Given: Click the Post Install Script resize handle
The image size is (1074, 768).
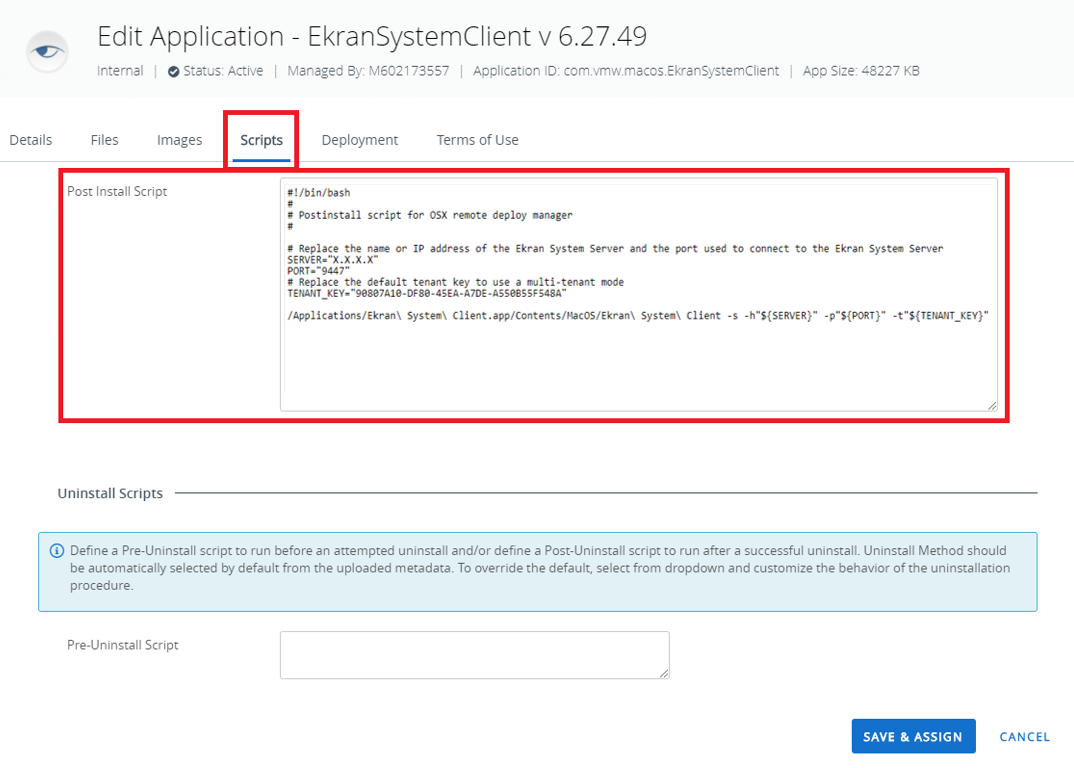Looking at the screenshot, I should tap(991, 404).
